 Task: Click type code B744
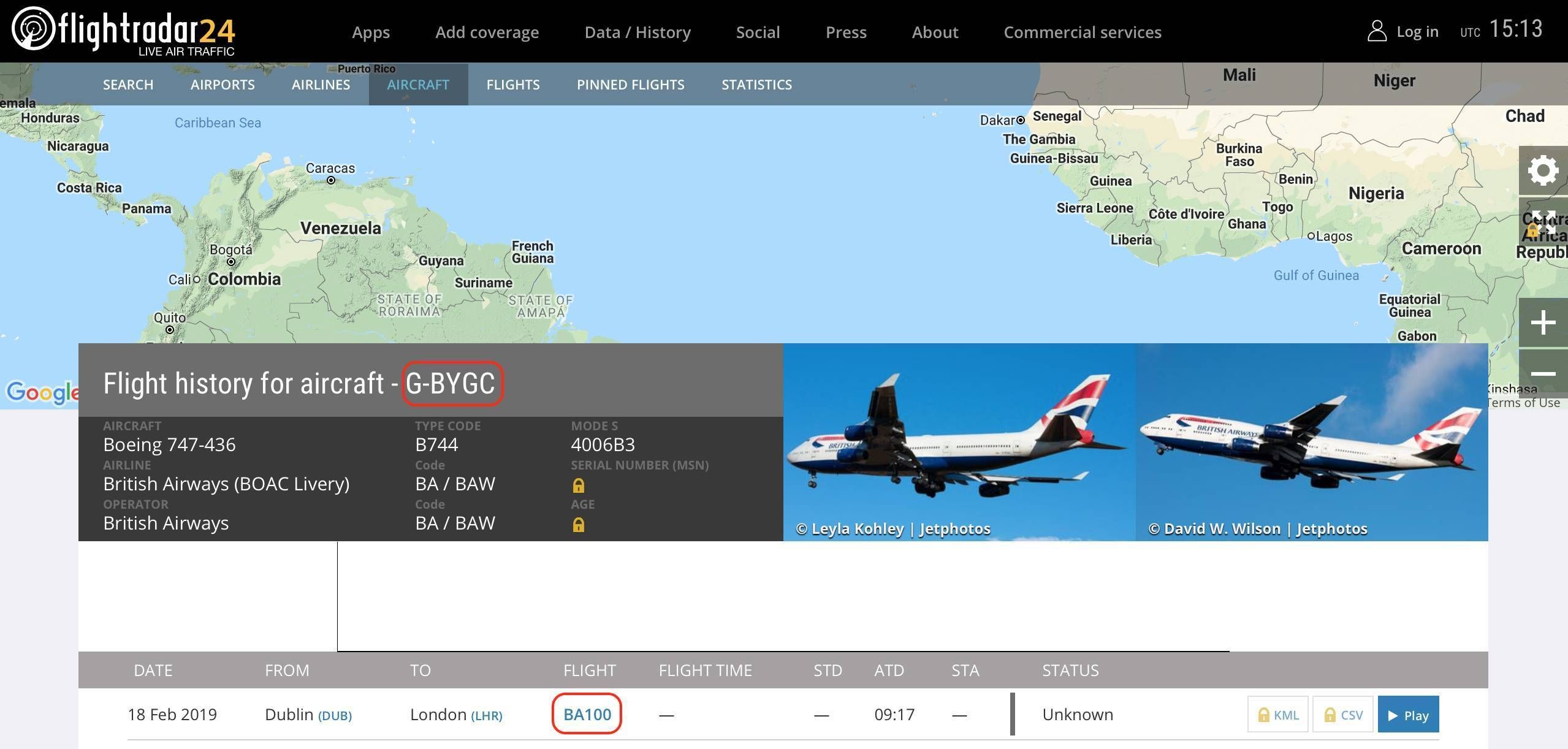tap(436, 444)
